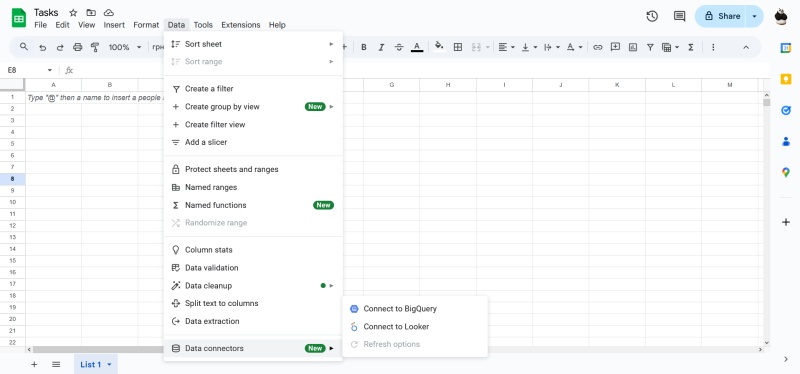Select Add a slicer
The width and height of the screenshot is (800, 374).
253,142
